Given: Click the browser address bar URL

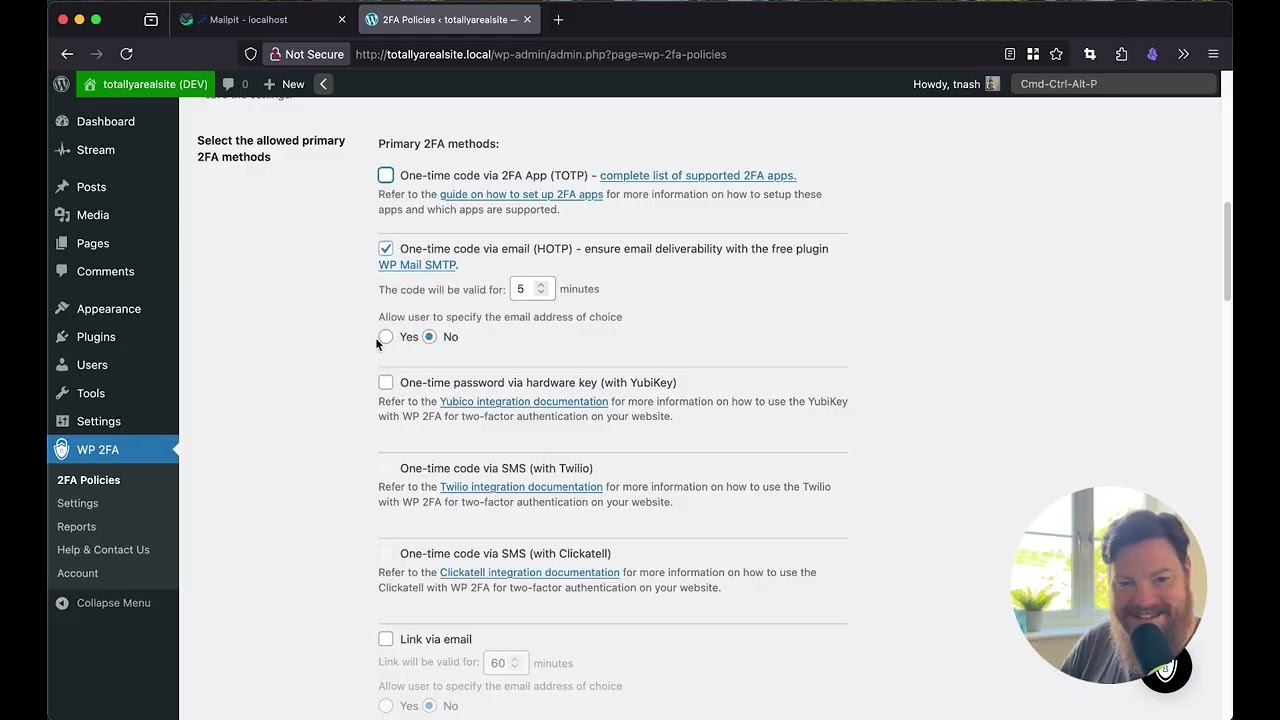Looking at the screenshot, I should [x=541, y=54].
